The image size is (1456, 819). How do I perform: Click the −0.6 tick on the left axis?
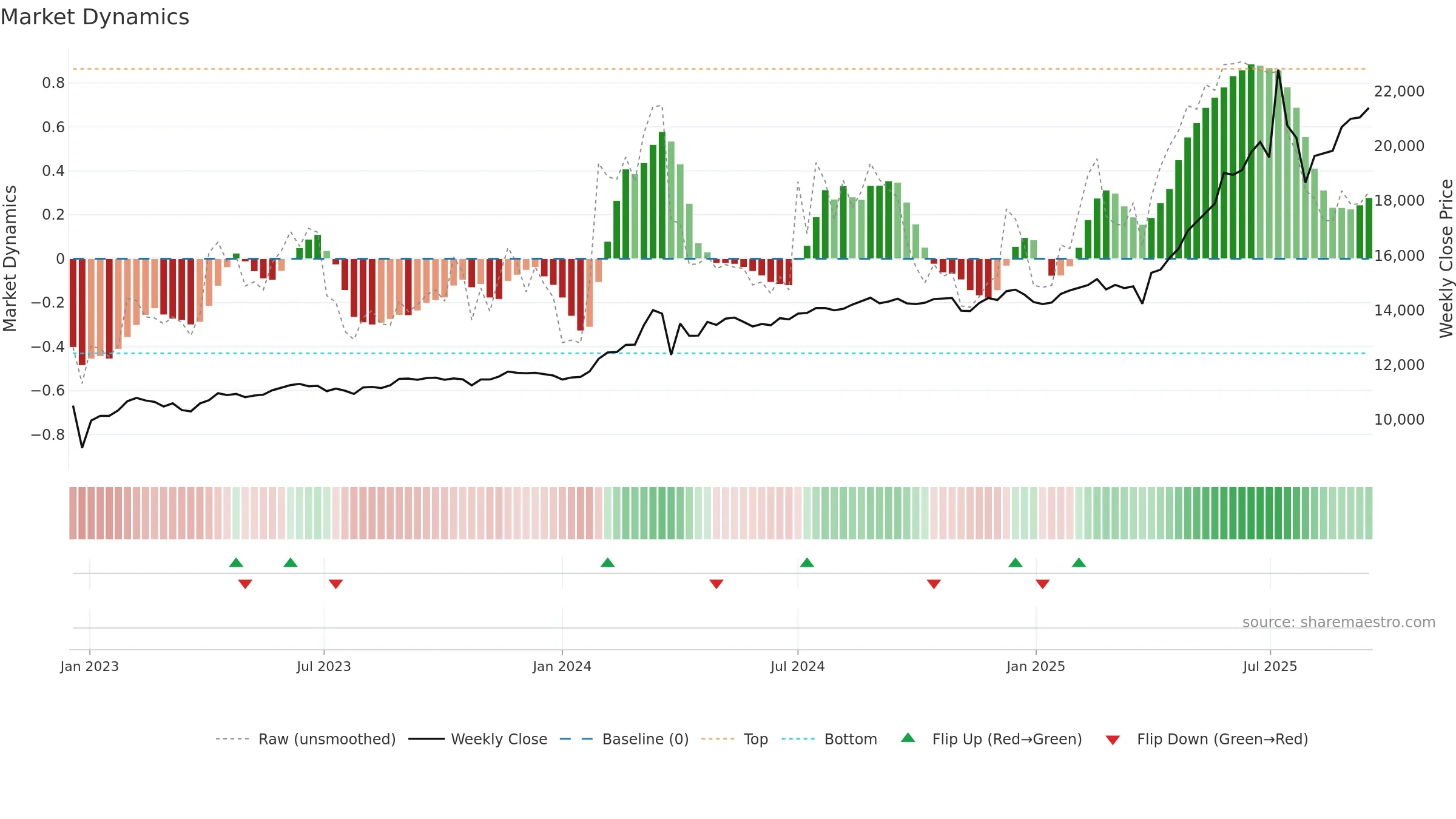pos(48,391)
